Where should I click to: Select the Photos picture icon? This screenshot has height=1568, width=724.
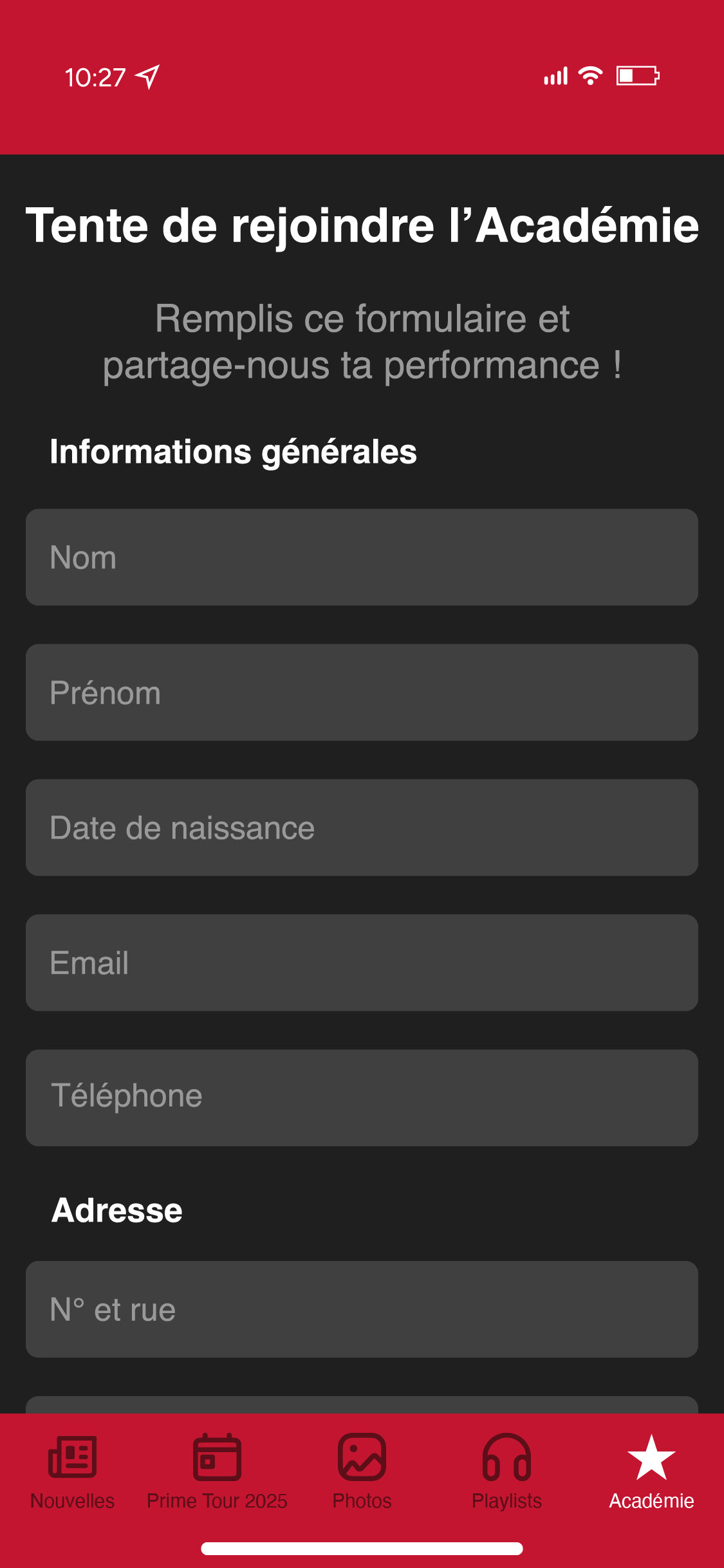click(x=362, y=1457)
